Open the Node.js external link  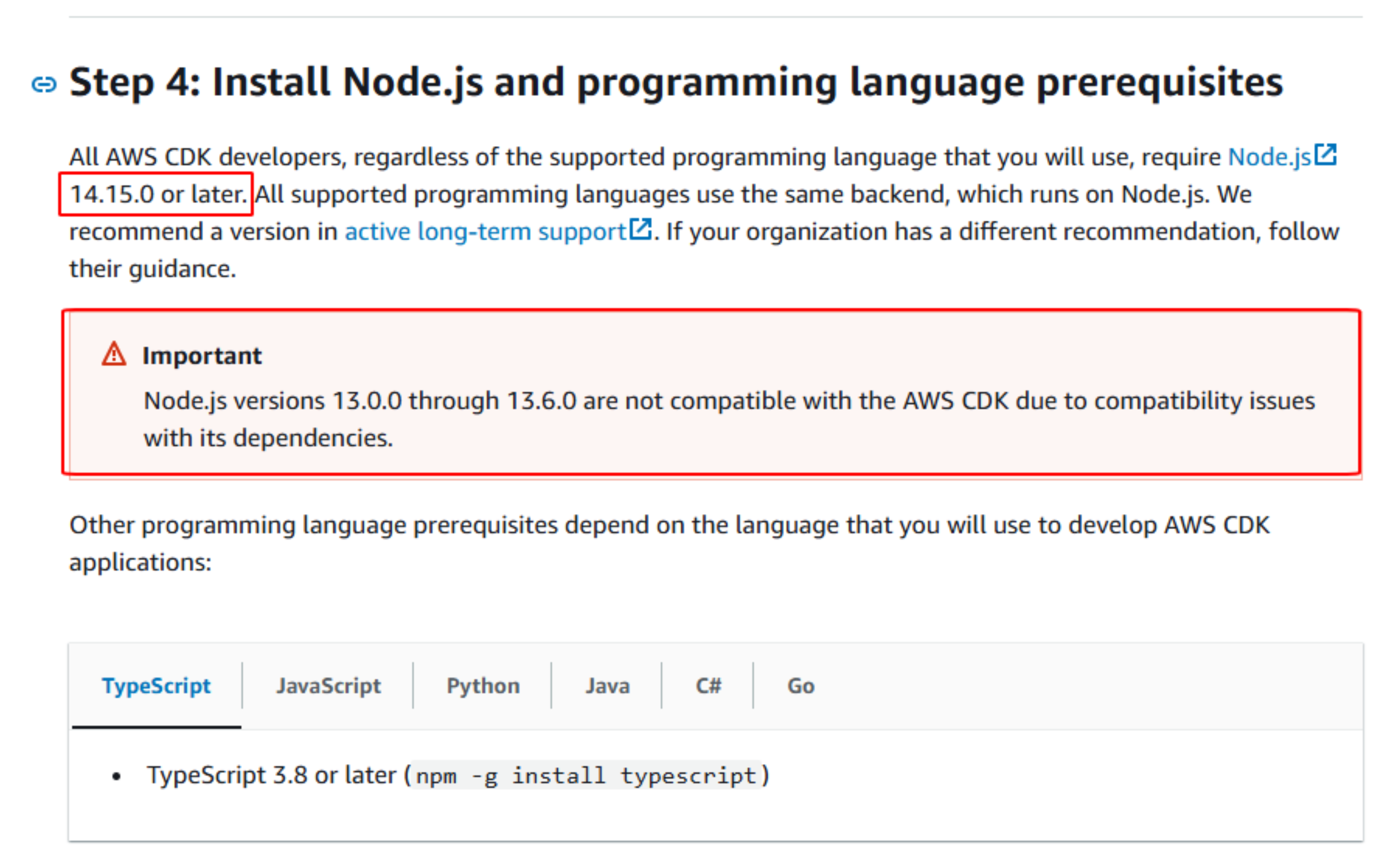coord(1269,157)
